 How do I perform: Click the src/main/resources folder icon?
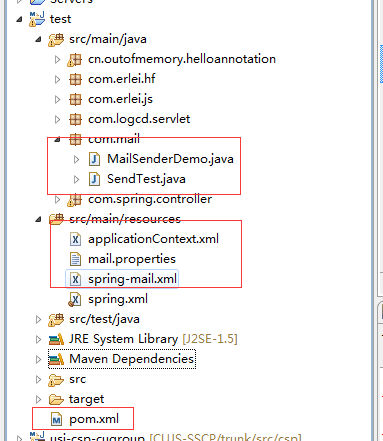pyautogui.click(x=56, y=219)
